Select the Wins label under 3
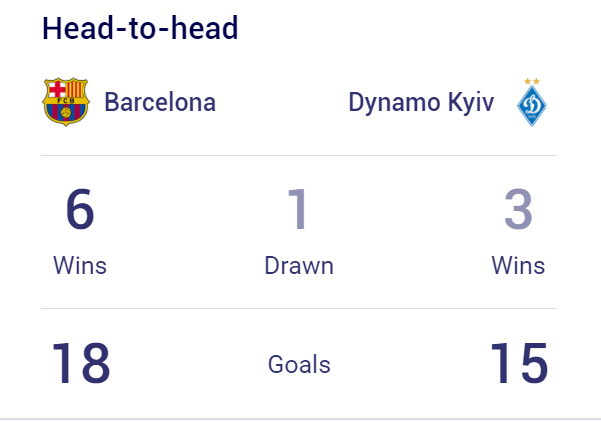 (518, 266)
